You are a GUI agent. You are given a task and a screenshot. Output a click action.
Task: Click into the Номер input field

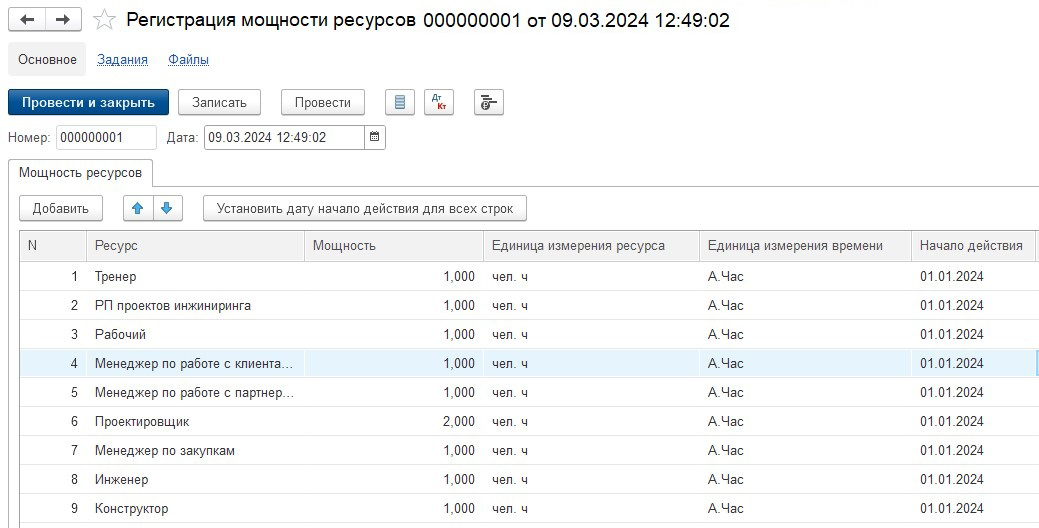tap(105, 137)
